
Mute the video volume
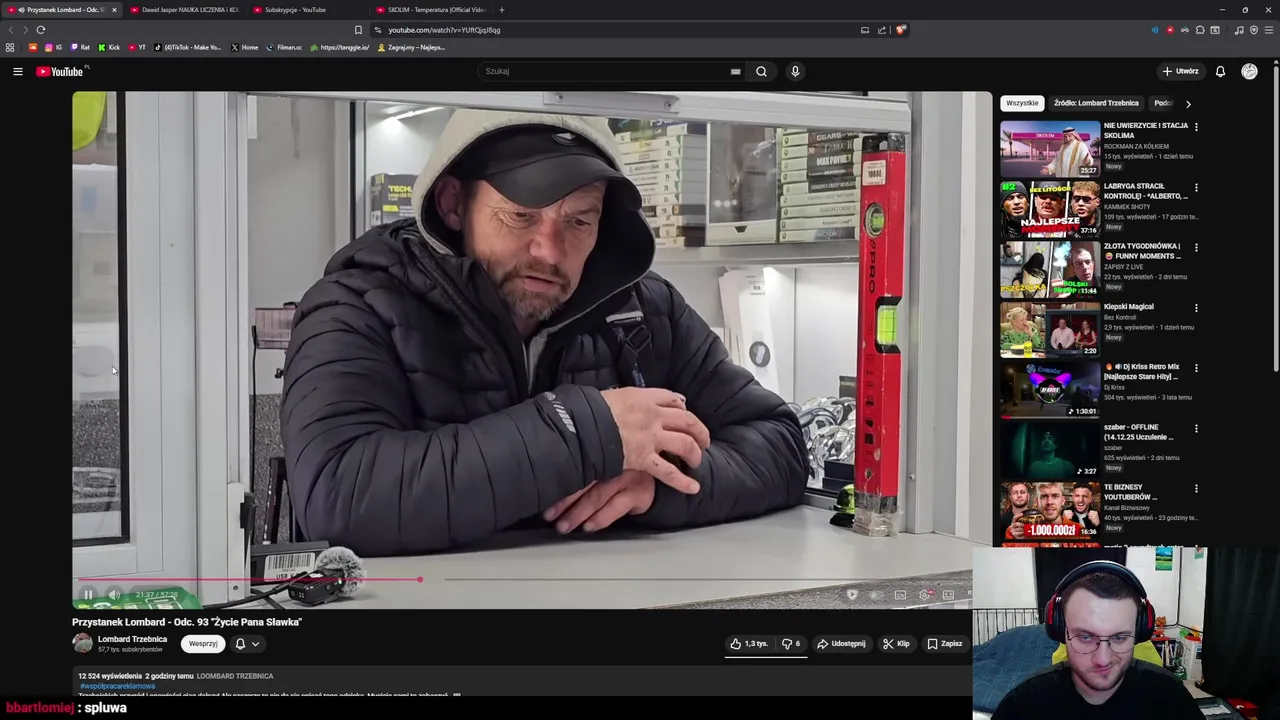[x=114, y=595]
